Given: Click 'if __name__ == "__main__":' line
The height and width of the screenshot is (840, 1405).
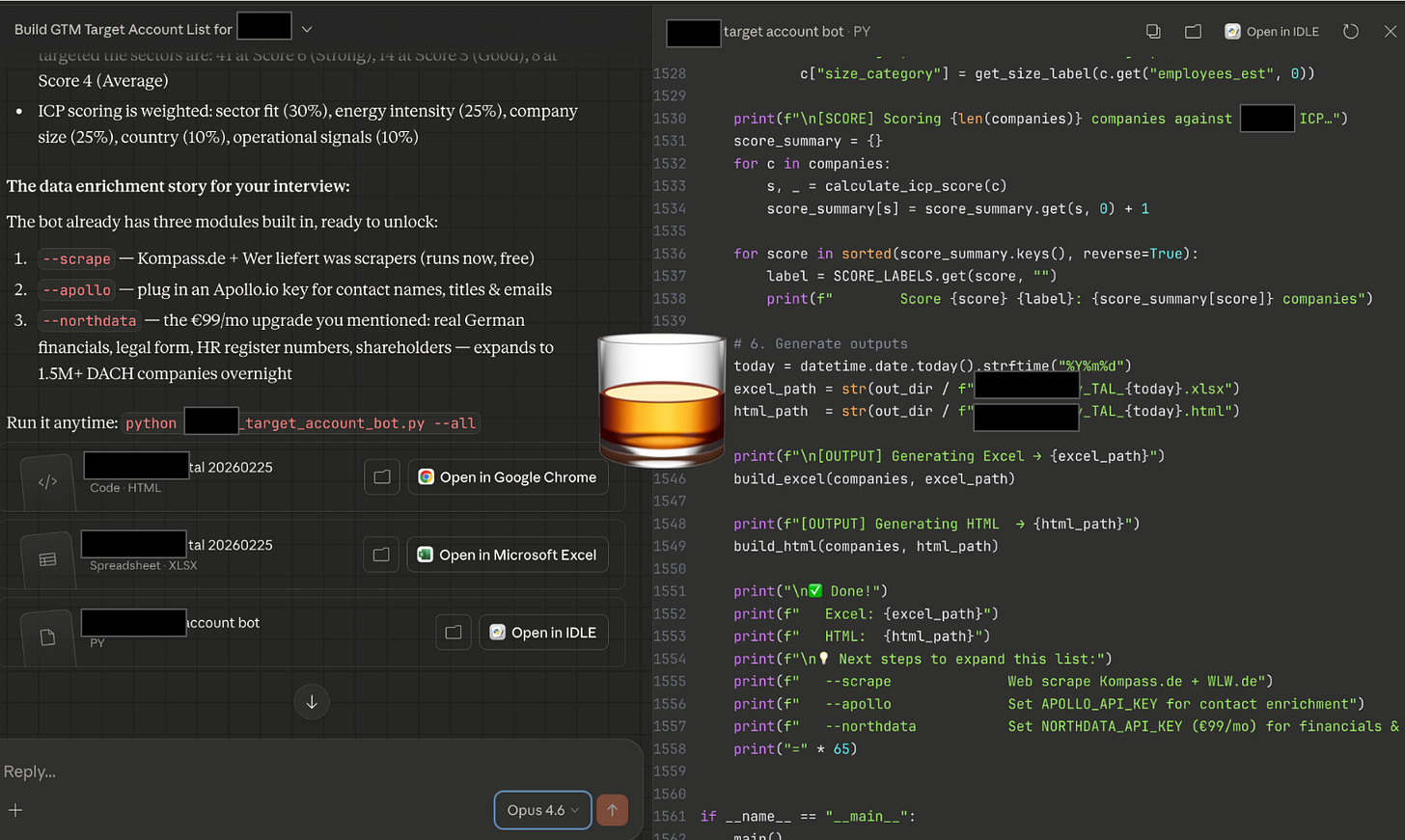Looking at the screenshot, I should point(808,816).
